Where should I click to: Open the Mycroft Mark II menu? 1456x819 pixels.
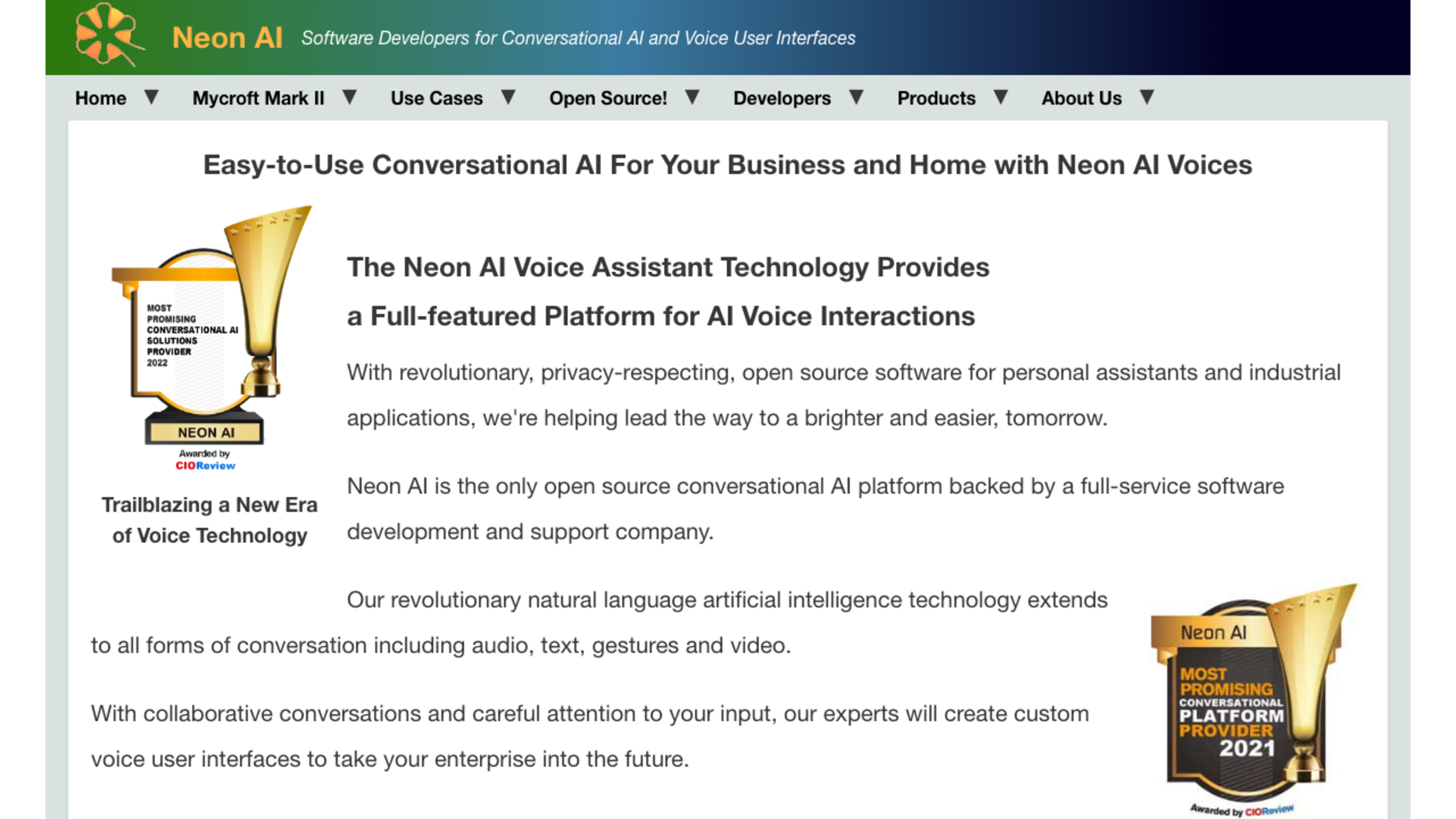(258, 98)
